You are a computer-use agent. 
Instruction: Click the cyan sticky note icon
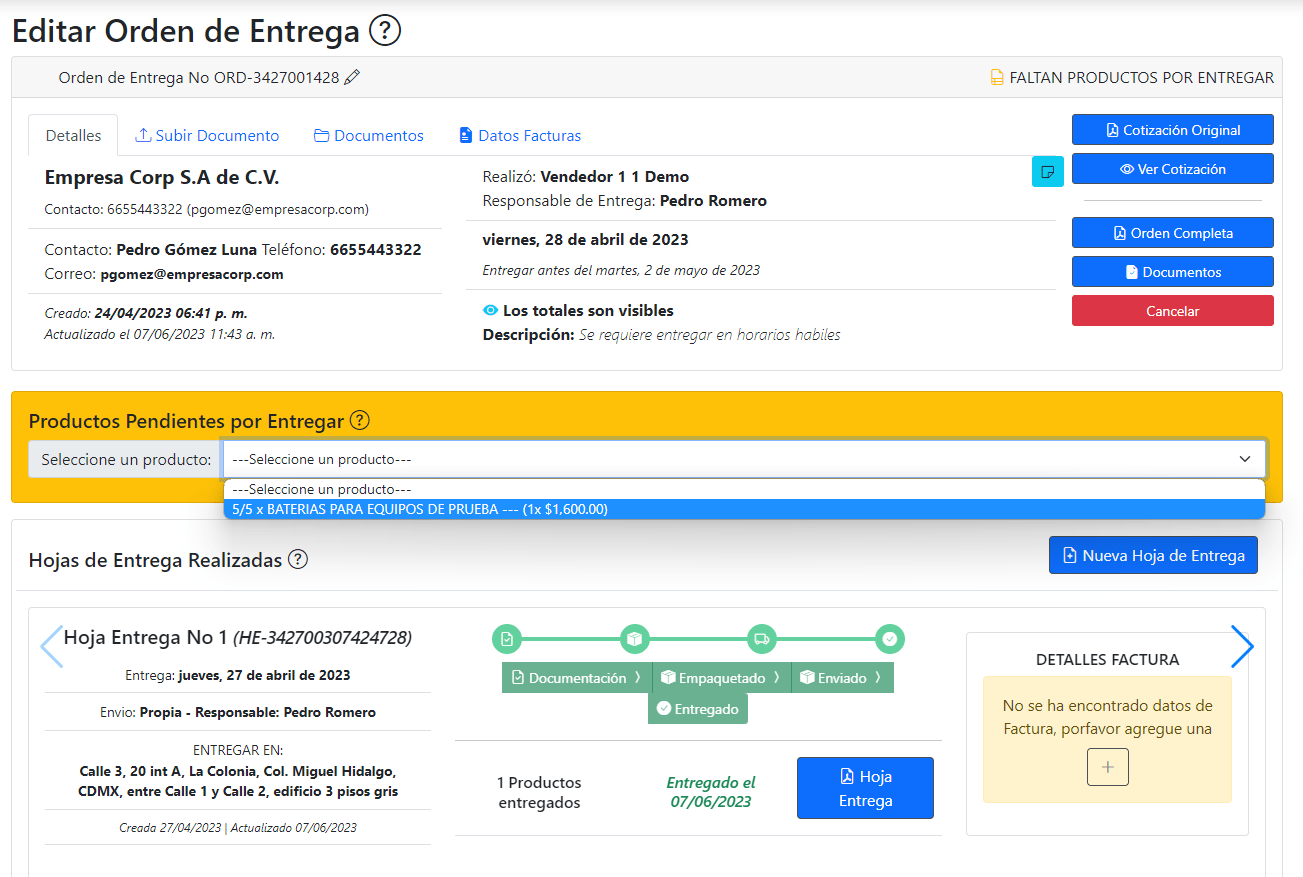coord(1047,171)
